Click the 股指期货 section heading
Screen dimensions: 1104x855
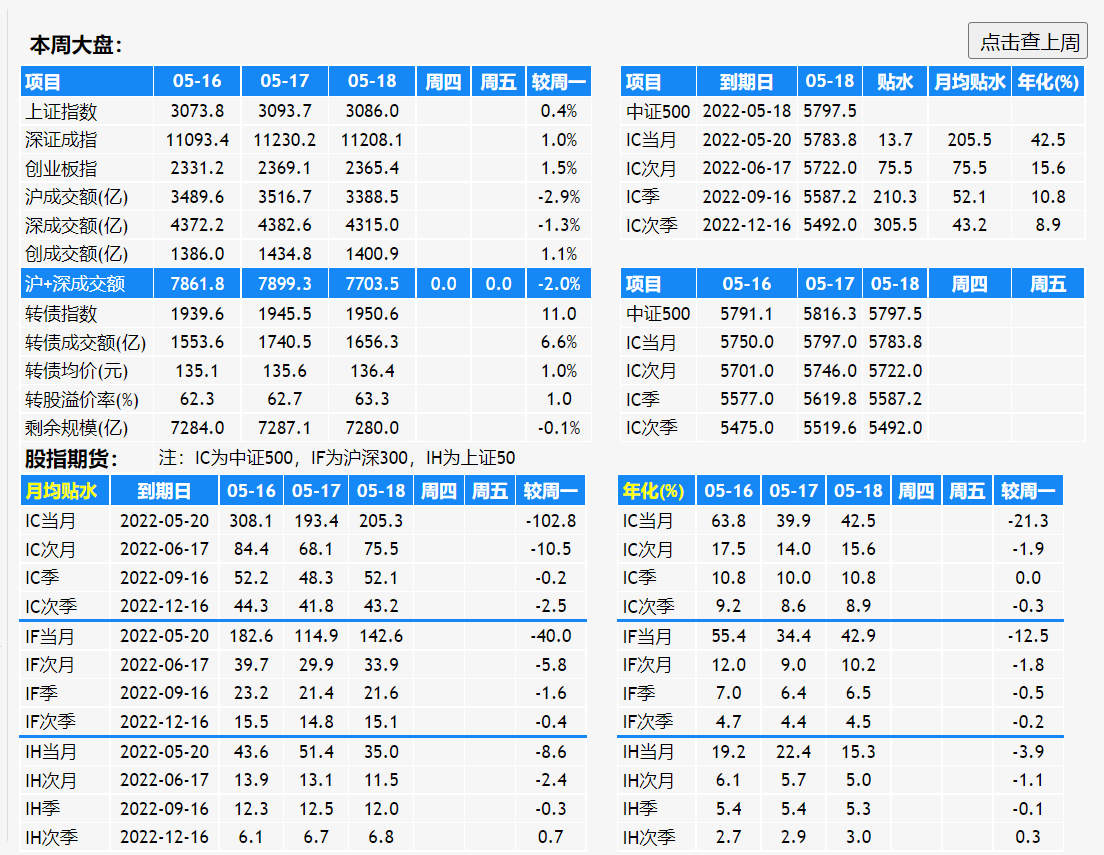71,459
